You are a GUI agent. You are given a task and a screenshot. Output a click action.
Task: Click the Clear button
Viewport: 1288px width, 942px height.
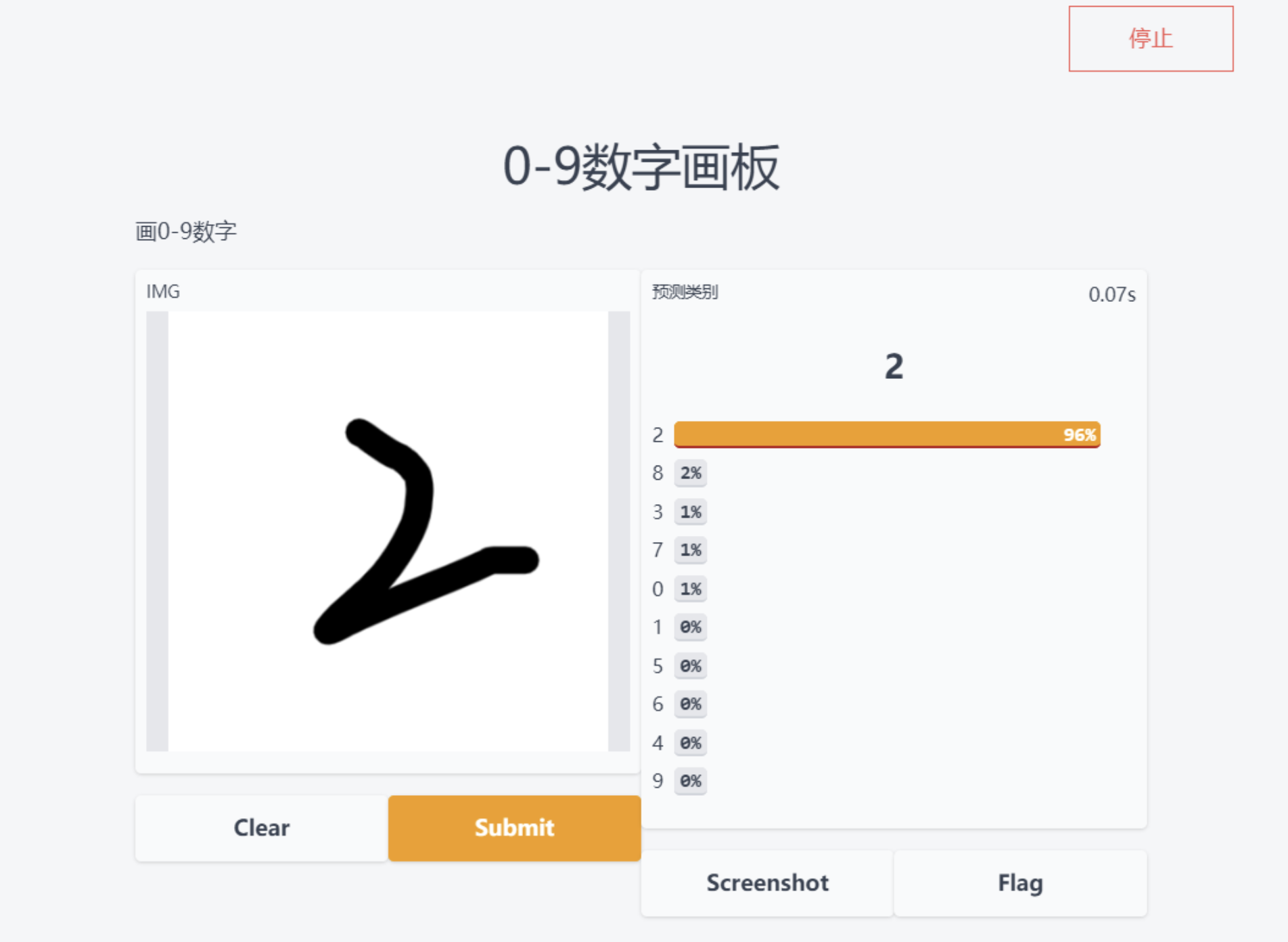coord(261,828)
